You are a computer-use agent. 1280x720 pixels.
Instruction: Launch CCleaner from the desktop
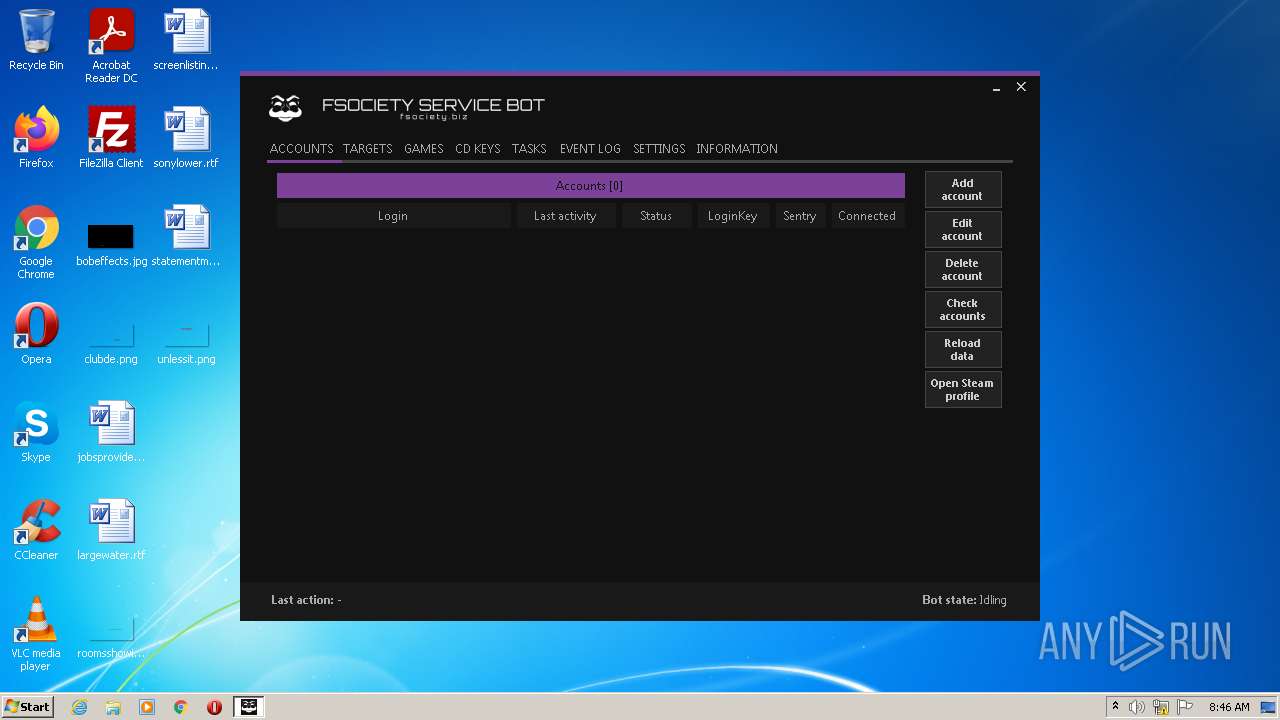(36, 530)
